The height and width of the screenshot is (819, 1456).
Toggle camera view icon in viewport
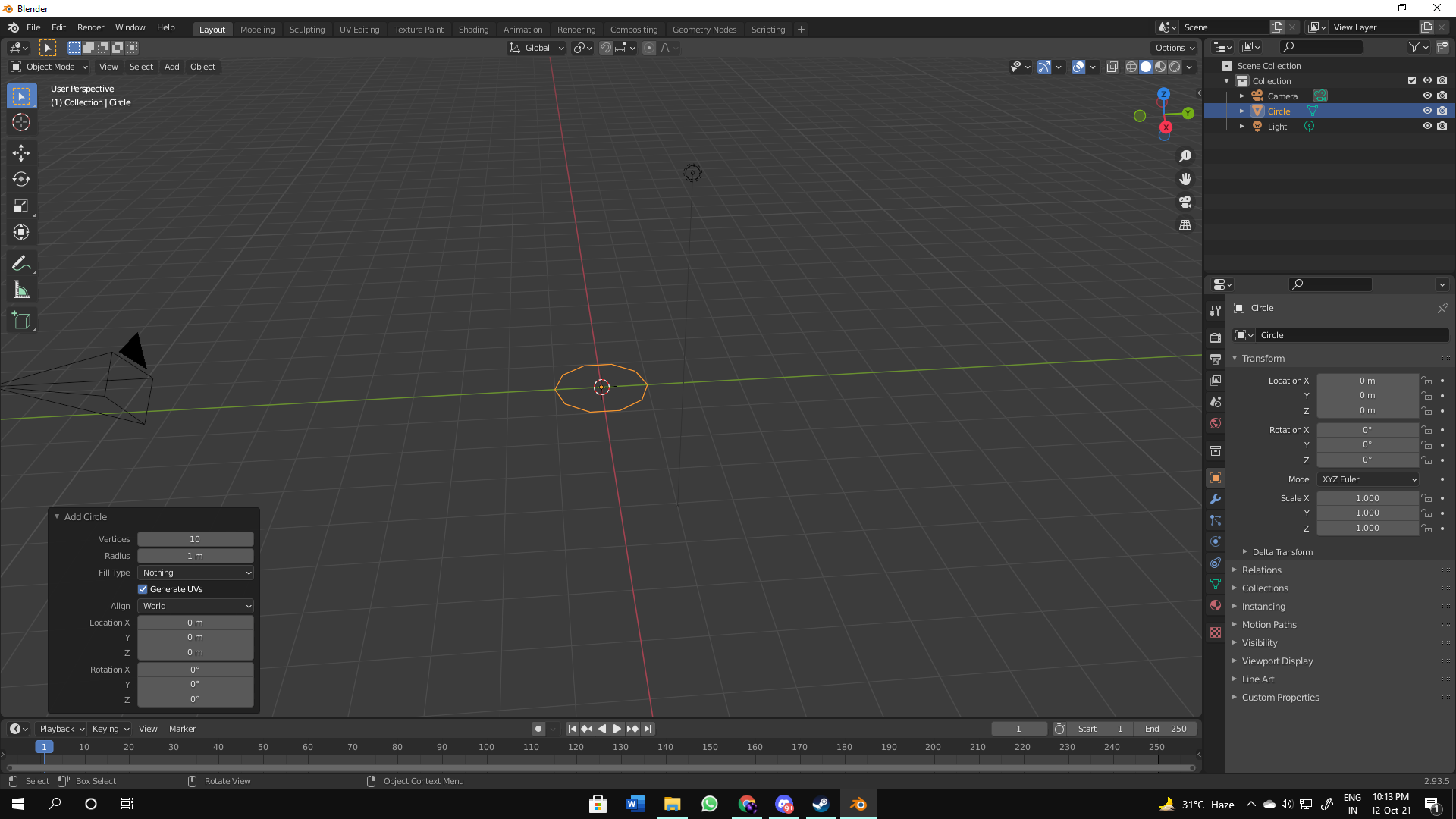click(1185, 202)
